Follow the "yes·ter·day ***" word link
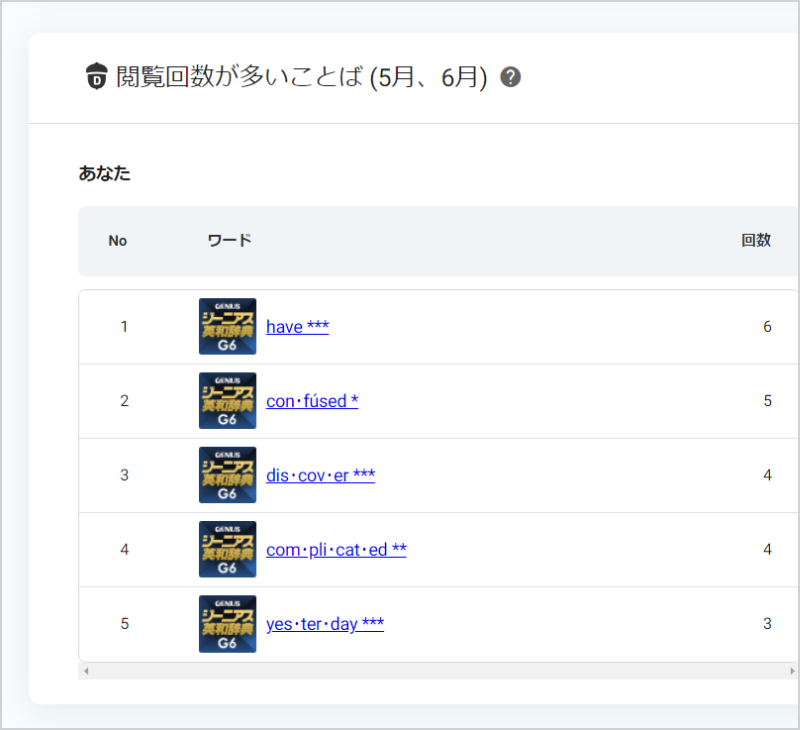The image size is (800, 730). pyautogui.click(x=325, y=624)
